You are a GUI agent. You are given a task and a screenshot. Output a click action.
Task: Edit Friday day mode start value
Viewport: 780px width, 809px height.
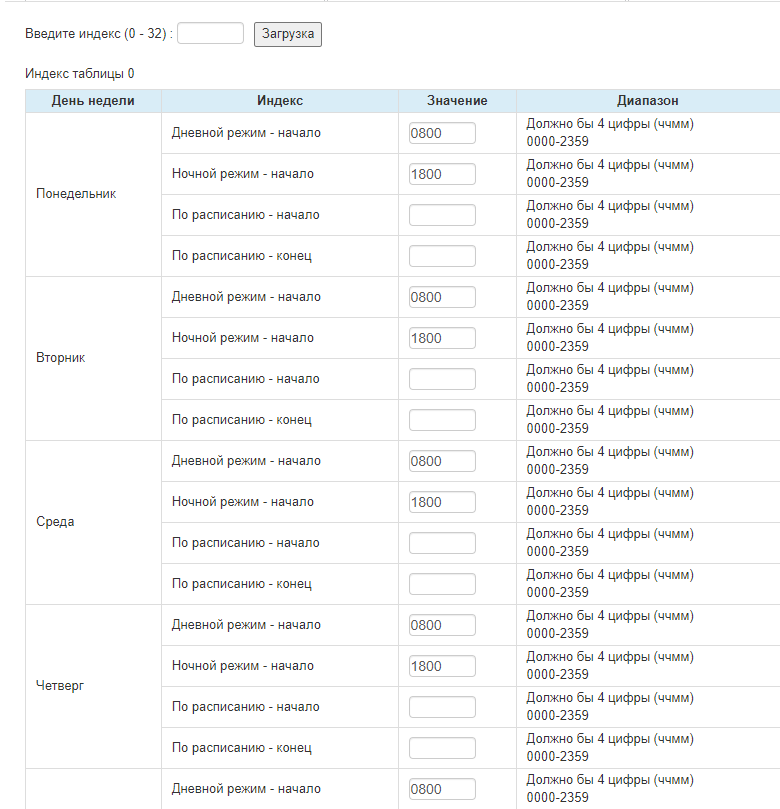[x=442, y=789]
